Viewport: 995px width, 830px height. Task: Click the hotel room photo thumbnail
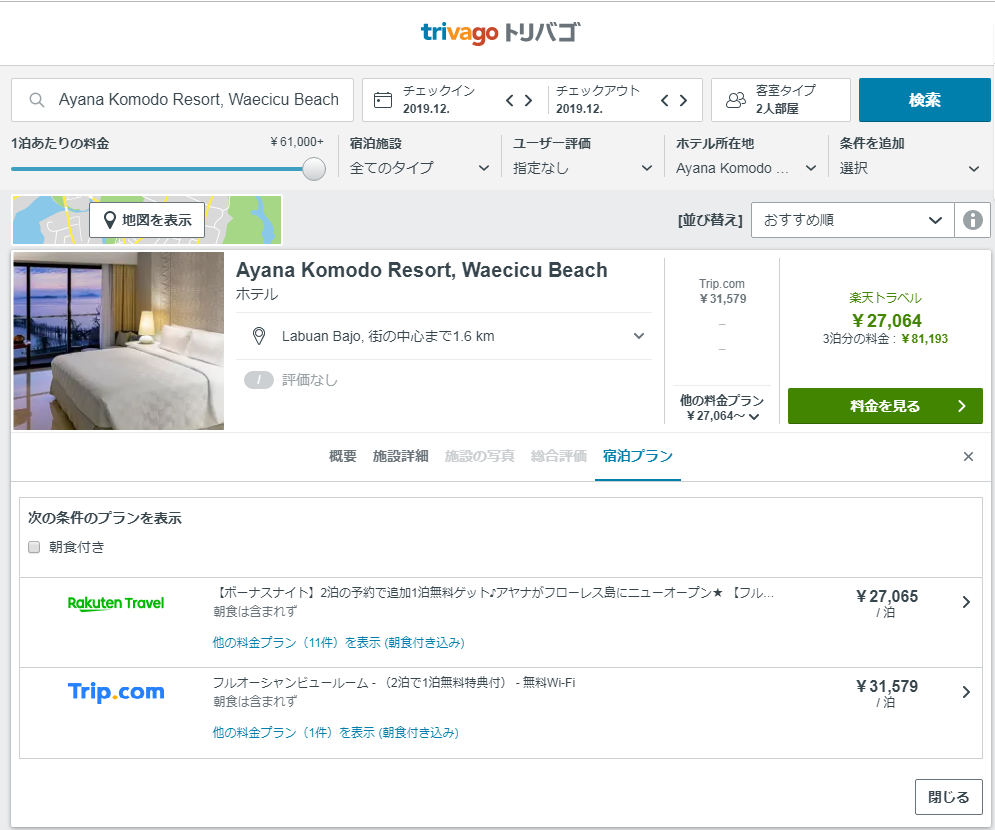[x=119, y=341]
